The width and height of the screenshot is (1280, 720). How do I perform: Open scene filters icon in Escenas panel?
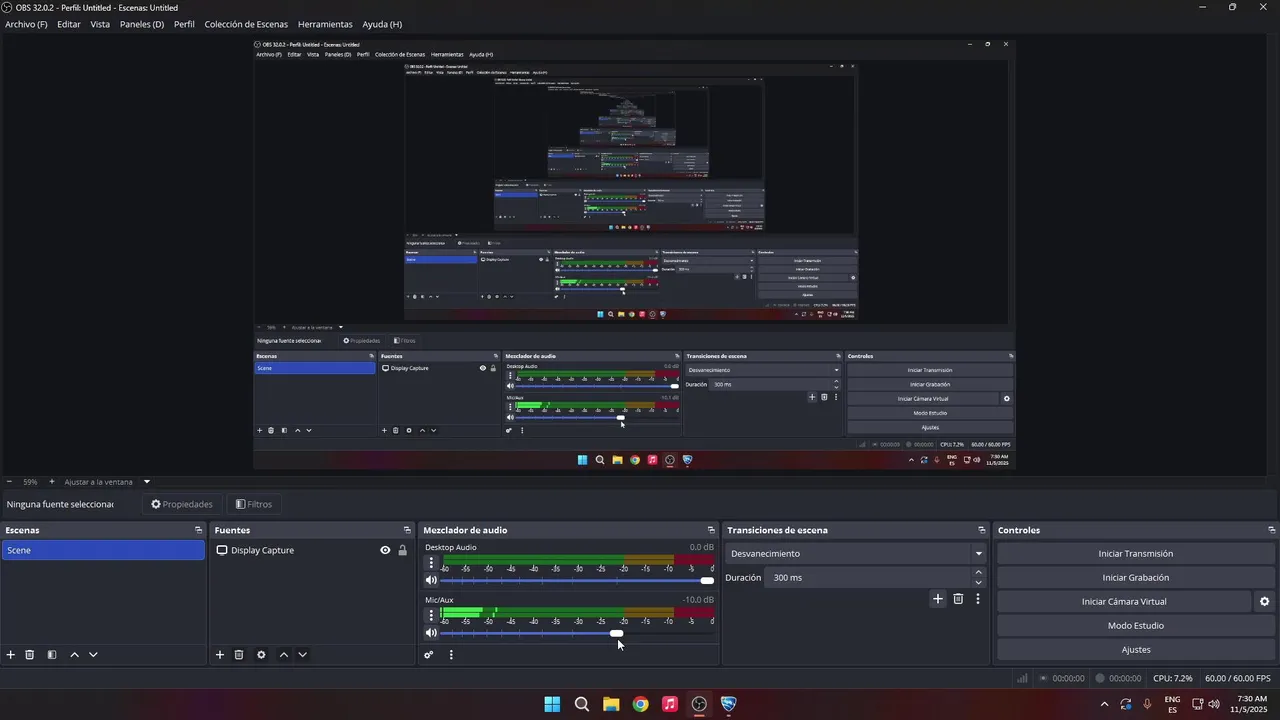52,655
